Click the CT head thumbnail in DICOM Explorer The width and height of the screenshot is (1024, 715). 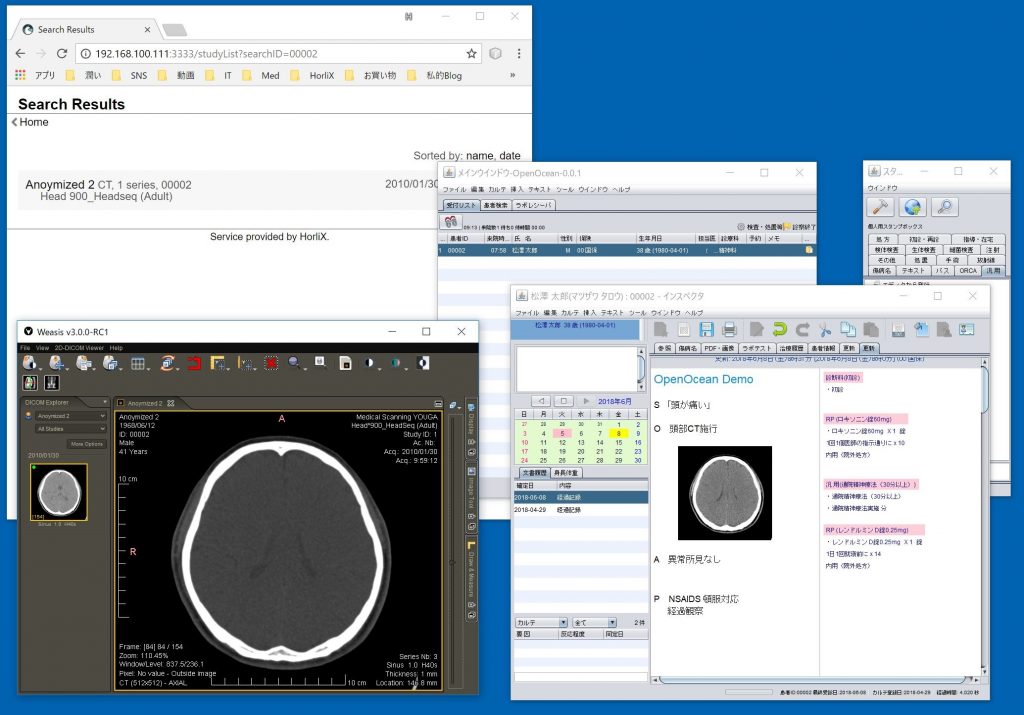pyautogui.click(x=58, y=492)
